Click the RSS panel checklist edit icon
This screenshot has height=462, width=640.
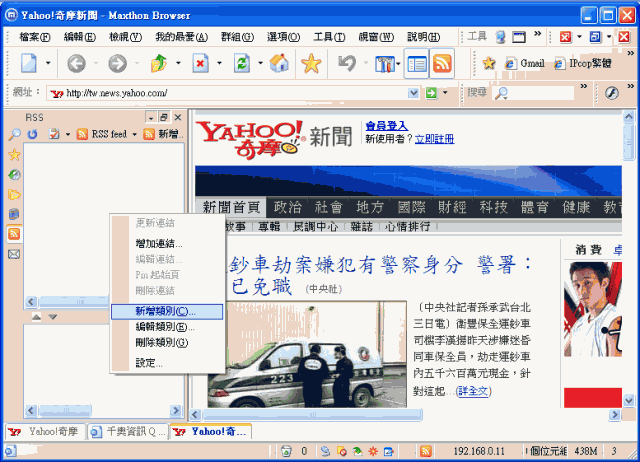pyautogui.click(x=54, y=134)
